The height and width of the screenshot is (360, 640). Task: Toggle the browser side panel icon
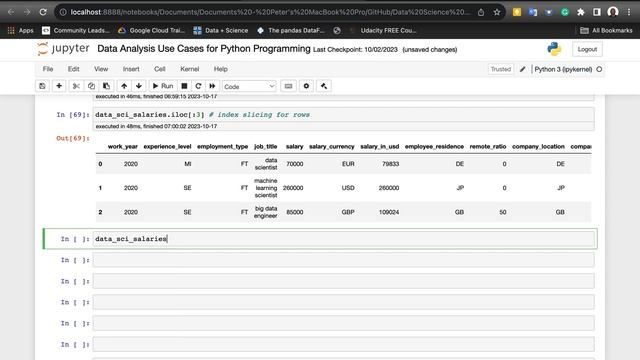click(x=597, y=12)
